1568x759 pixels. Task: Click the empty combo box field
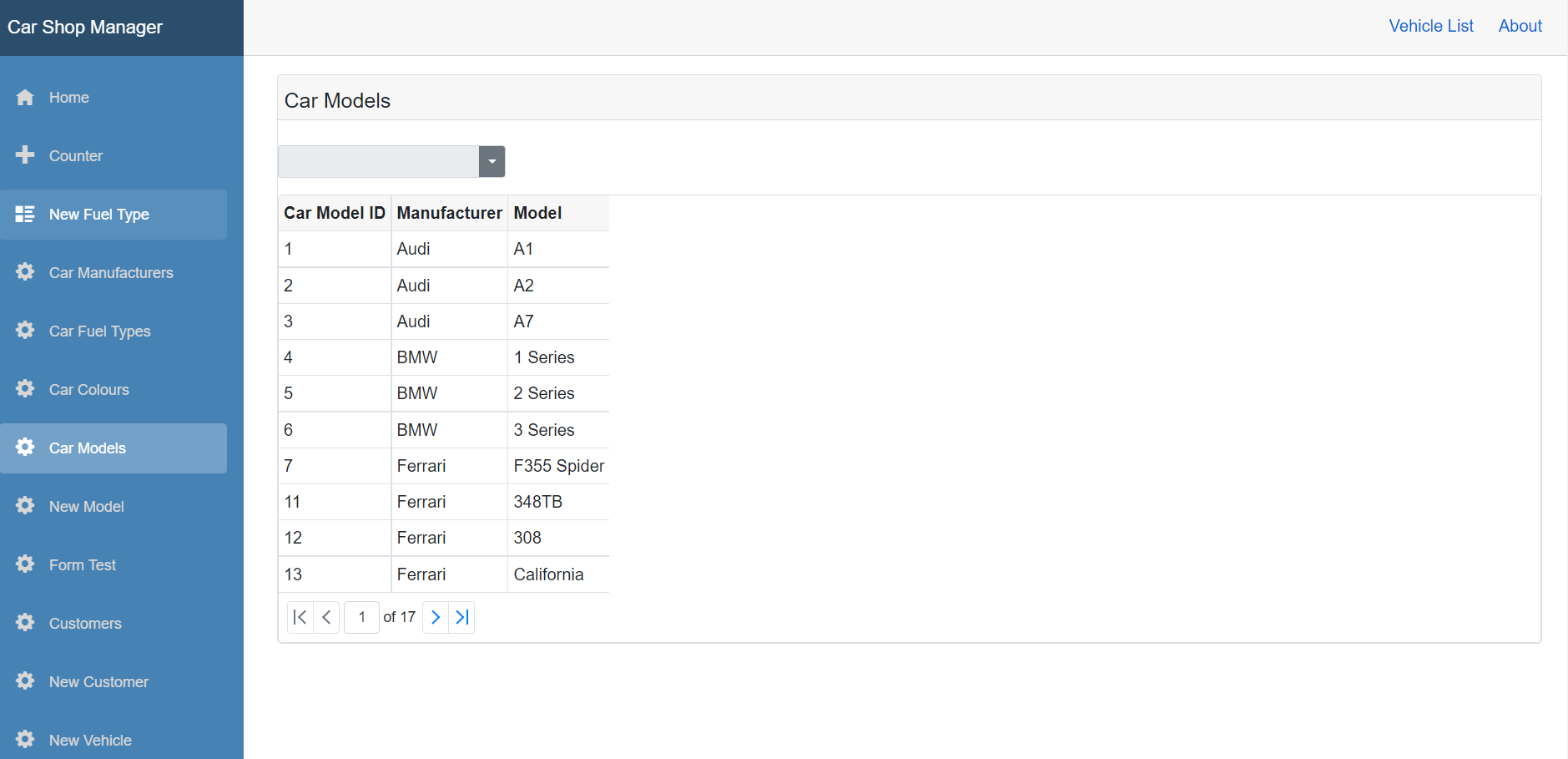coord(378,162)
